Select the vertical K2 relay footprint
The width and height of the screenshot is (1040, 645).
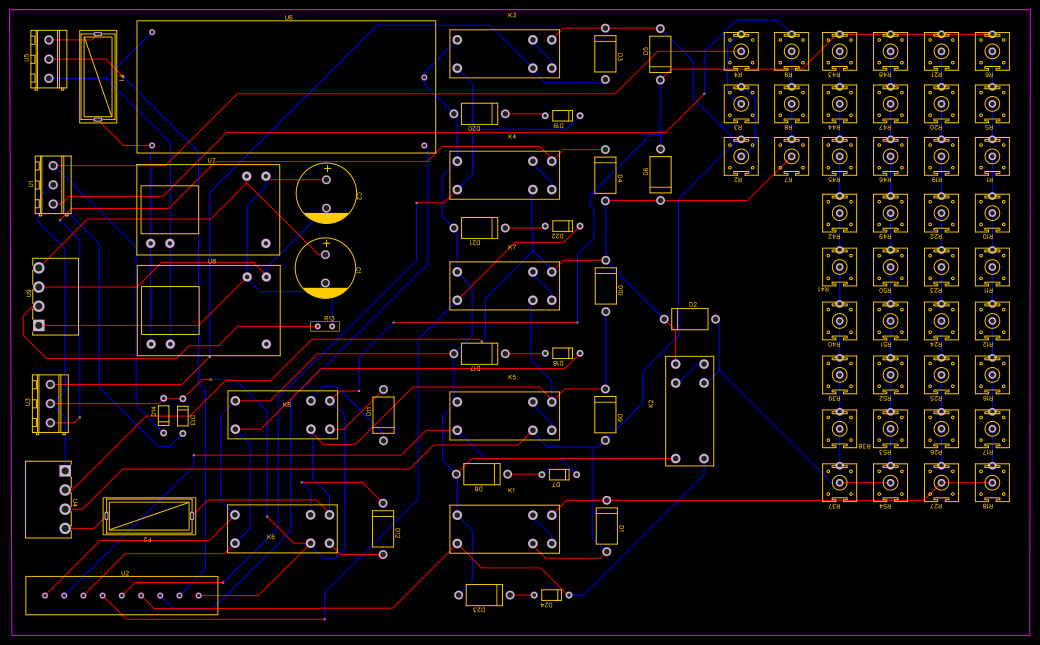pyautogui.click(x=689, y=411)
